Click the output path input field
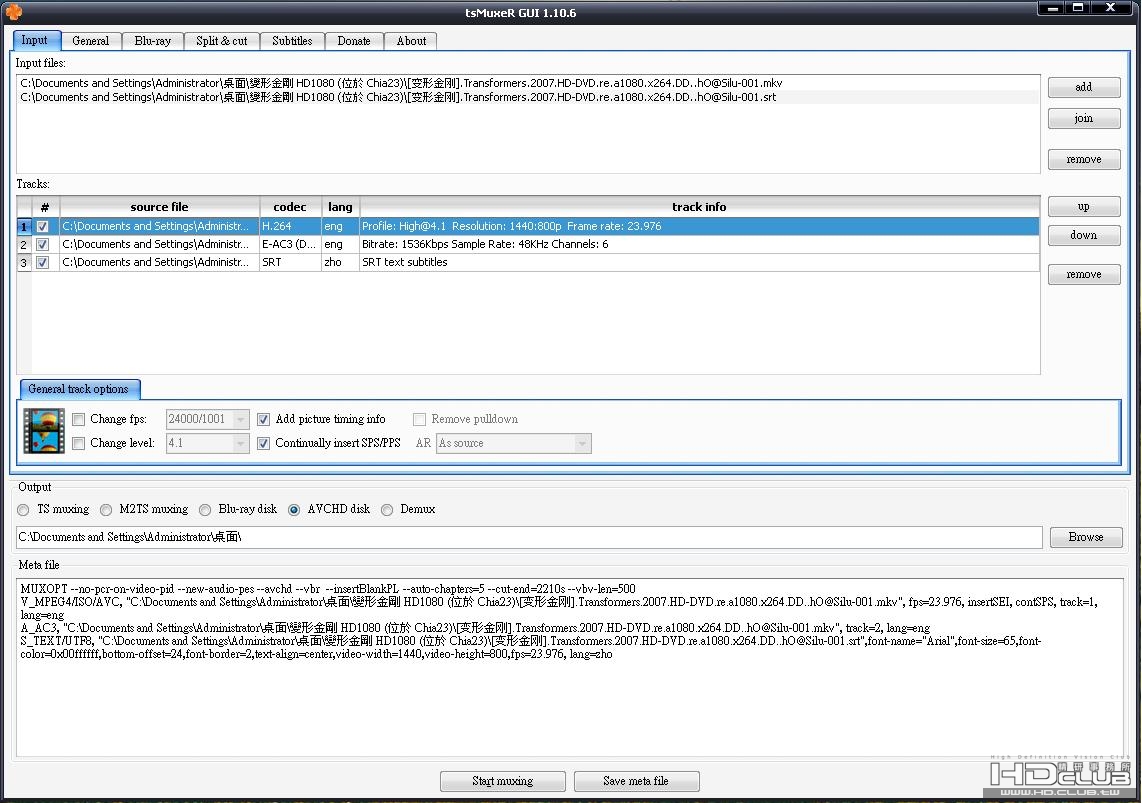 pos(529,537)
